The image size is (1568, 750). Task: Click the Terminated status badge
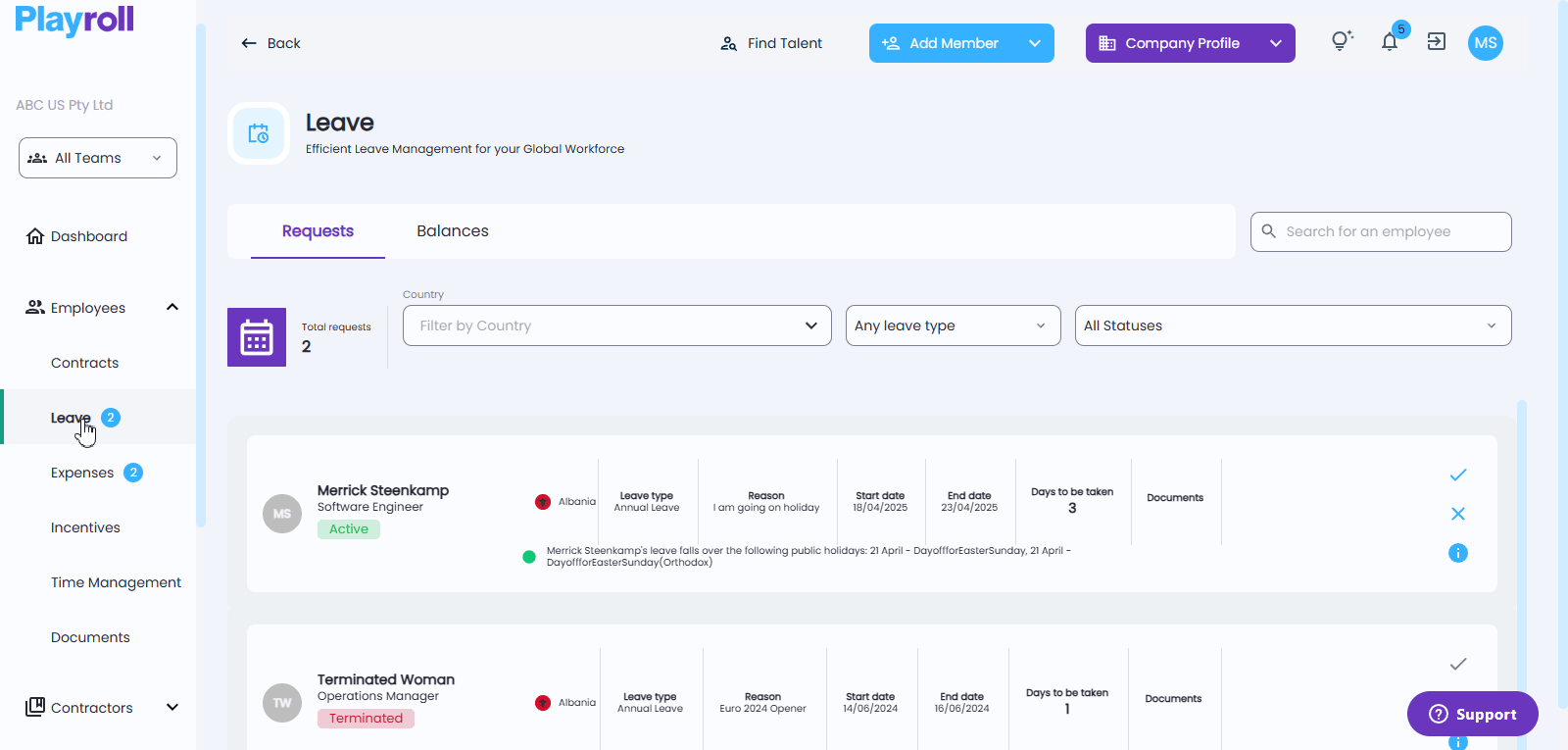click(x=366, y=719)
